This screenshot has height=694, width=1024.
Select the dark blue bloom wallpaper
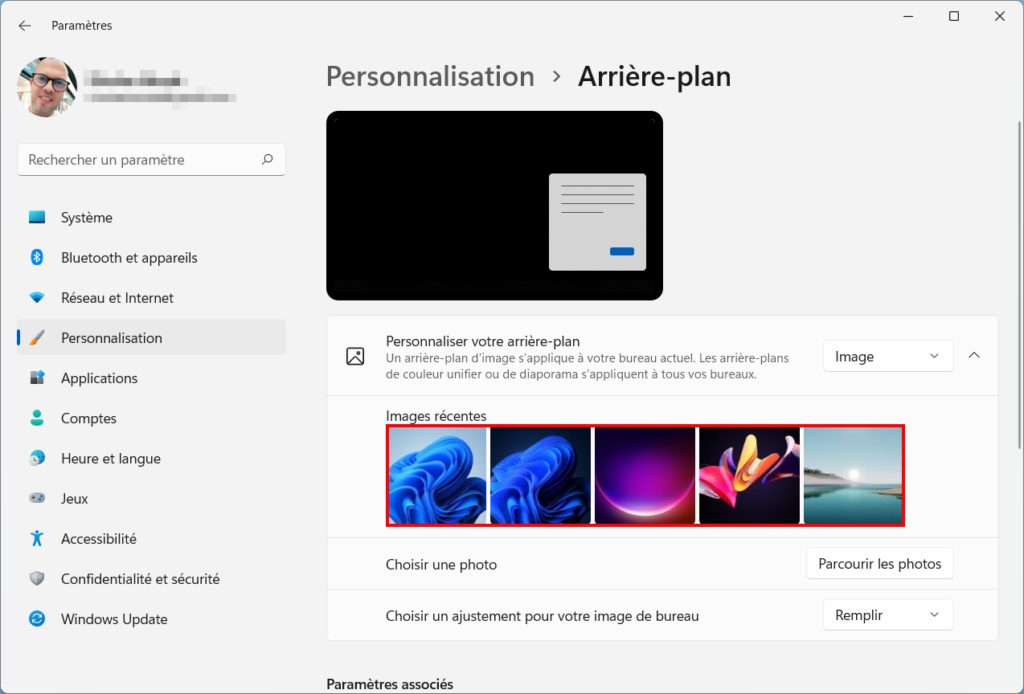pyautogui.click(x=541, y=475)
